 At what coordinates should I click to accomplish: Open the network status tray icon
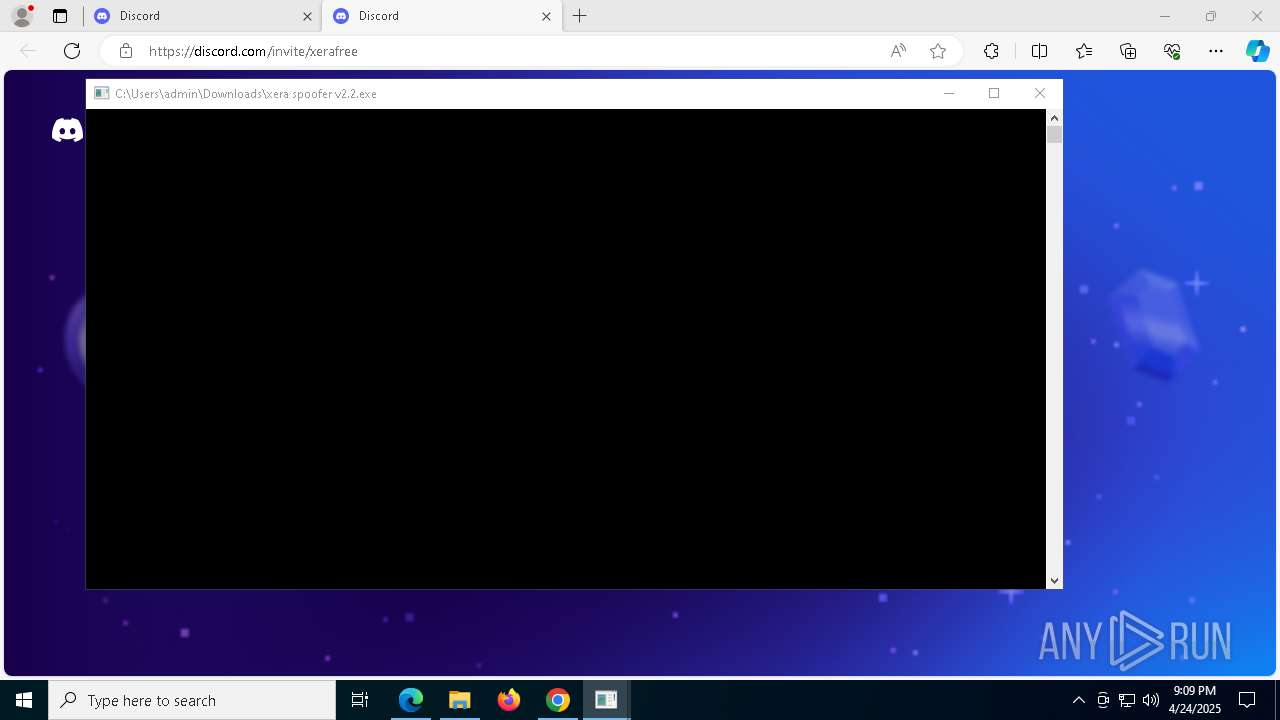(1127, 700)
